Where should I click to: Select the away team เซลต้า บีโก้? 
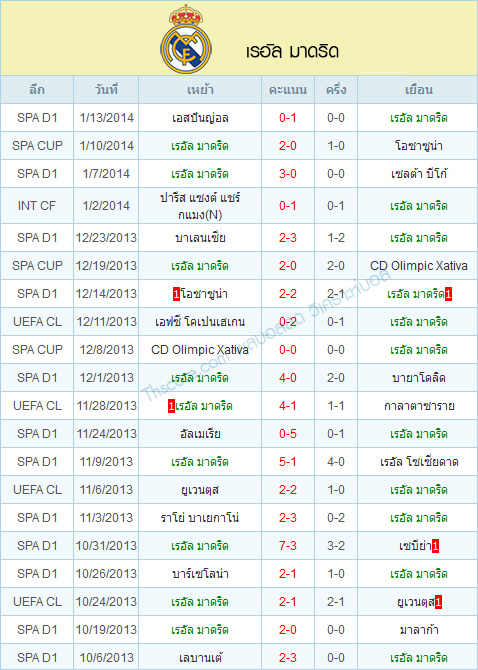point(418,174)
